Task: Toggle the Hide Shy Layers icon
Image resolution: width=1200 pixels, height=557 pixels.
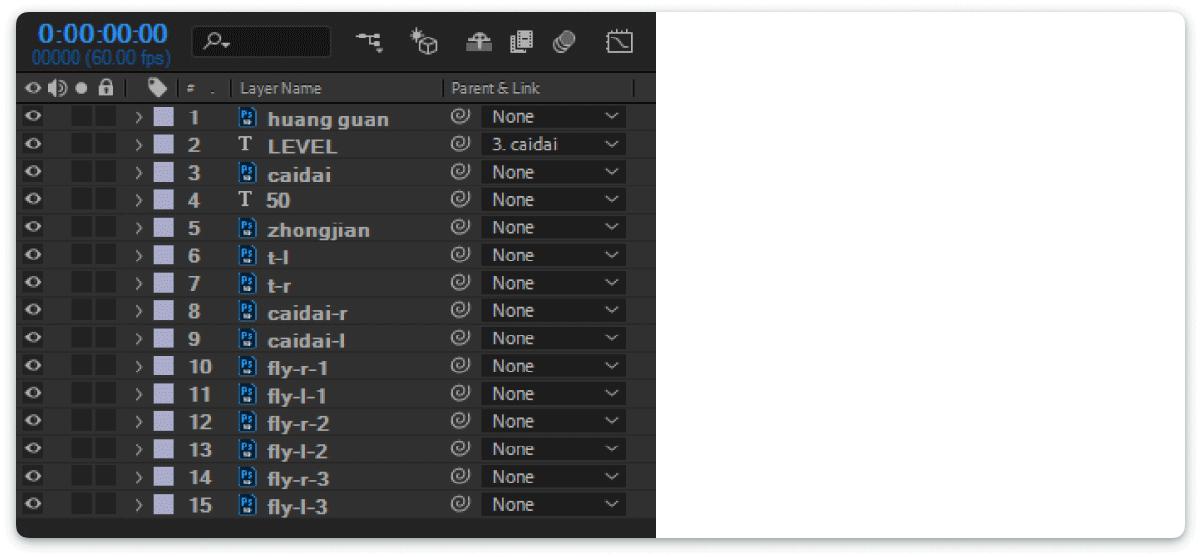Action: [x=479, y=42]
